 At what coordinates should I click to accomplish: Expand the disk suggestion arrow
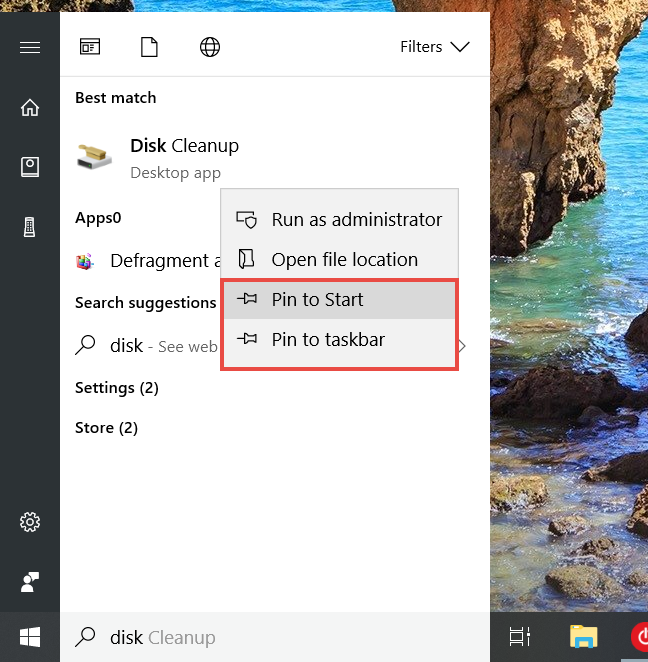click(x=463, y=346)
